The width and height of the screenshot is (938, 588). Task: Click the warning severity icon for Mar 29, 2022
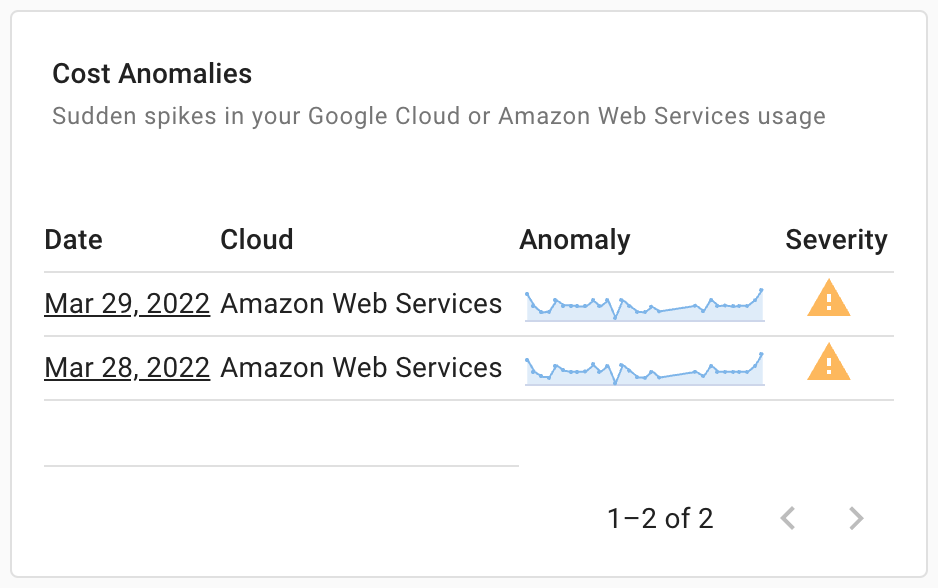(x=828, y=299)
